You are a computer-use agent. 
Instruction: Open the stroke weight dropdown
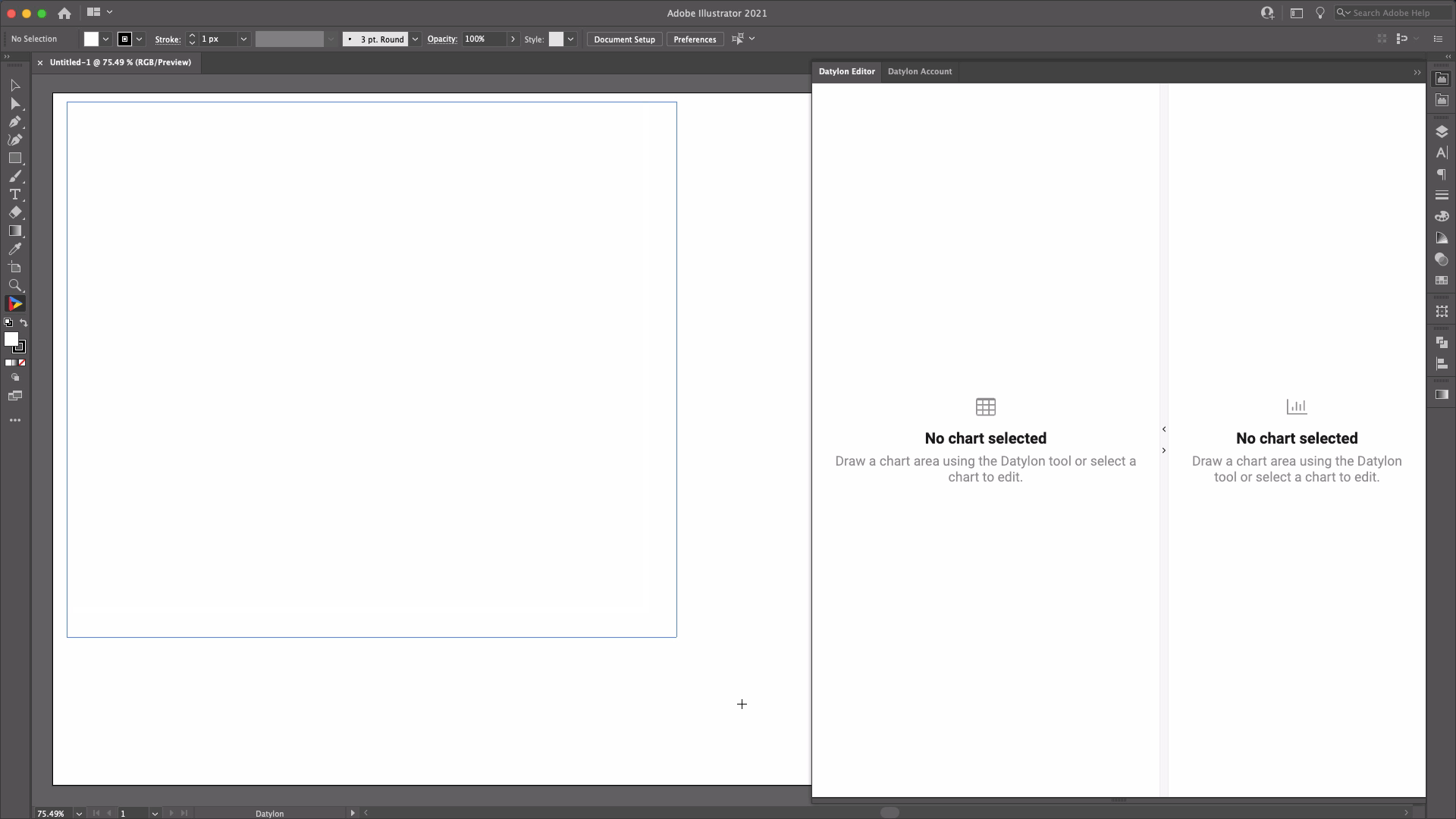point(243,39)
